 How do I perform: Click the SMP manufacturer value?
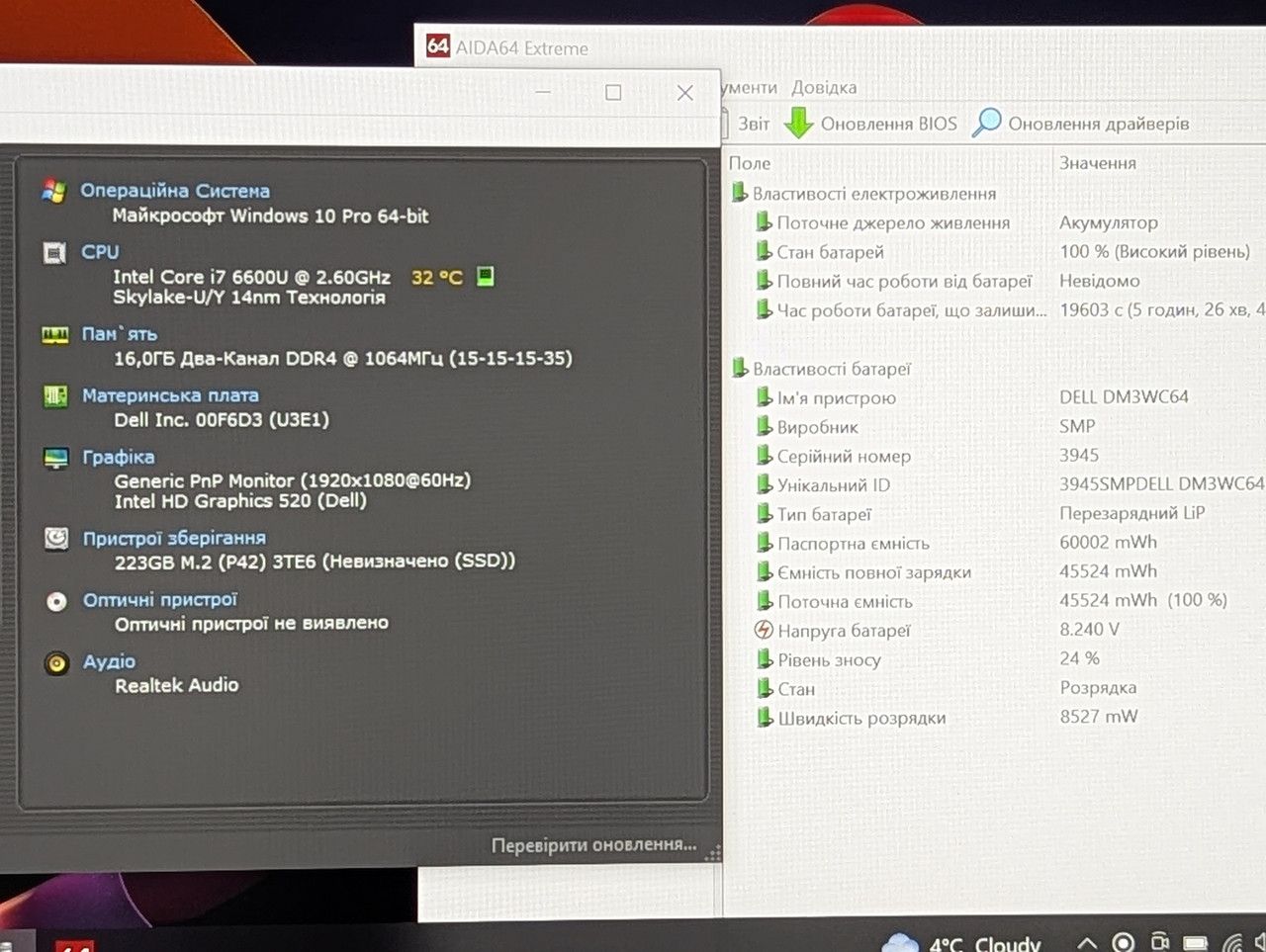click(1077, 426)
